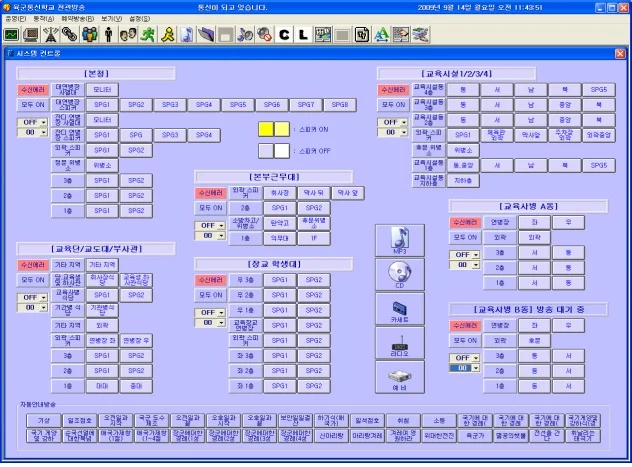
Task: Toggle the 지하층 speaker in 교육시설
Action: click(x=463, y=181)
